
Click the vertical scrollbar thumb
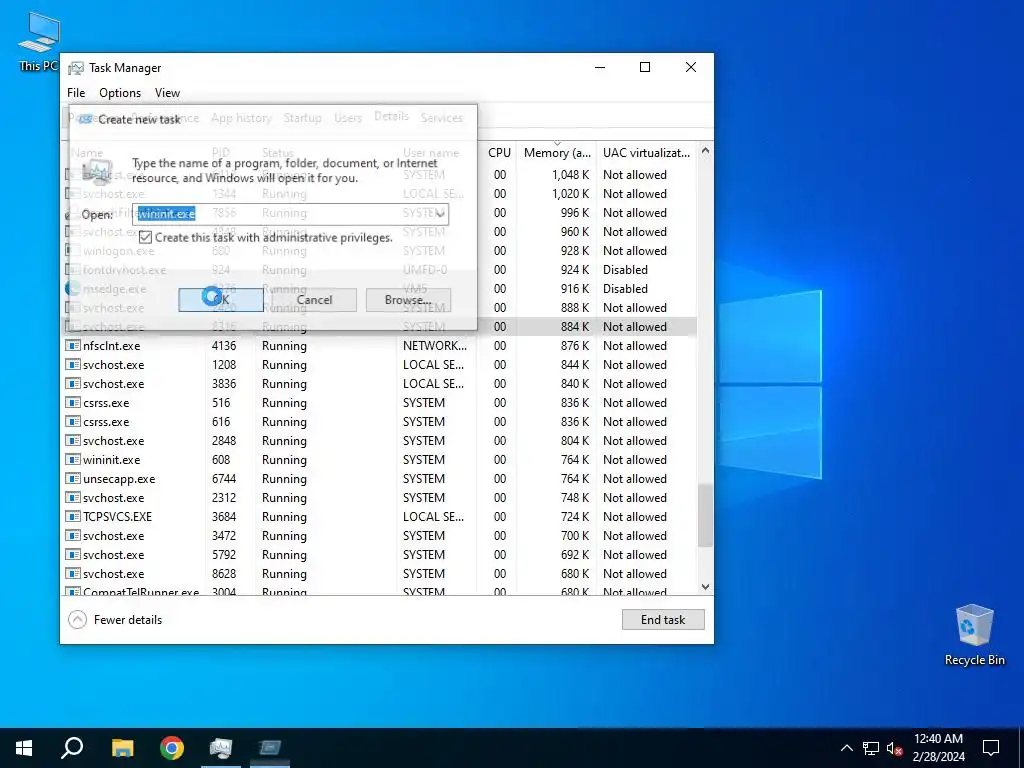705,515
